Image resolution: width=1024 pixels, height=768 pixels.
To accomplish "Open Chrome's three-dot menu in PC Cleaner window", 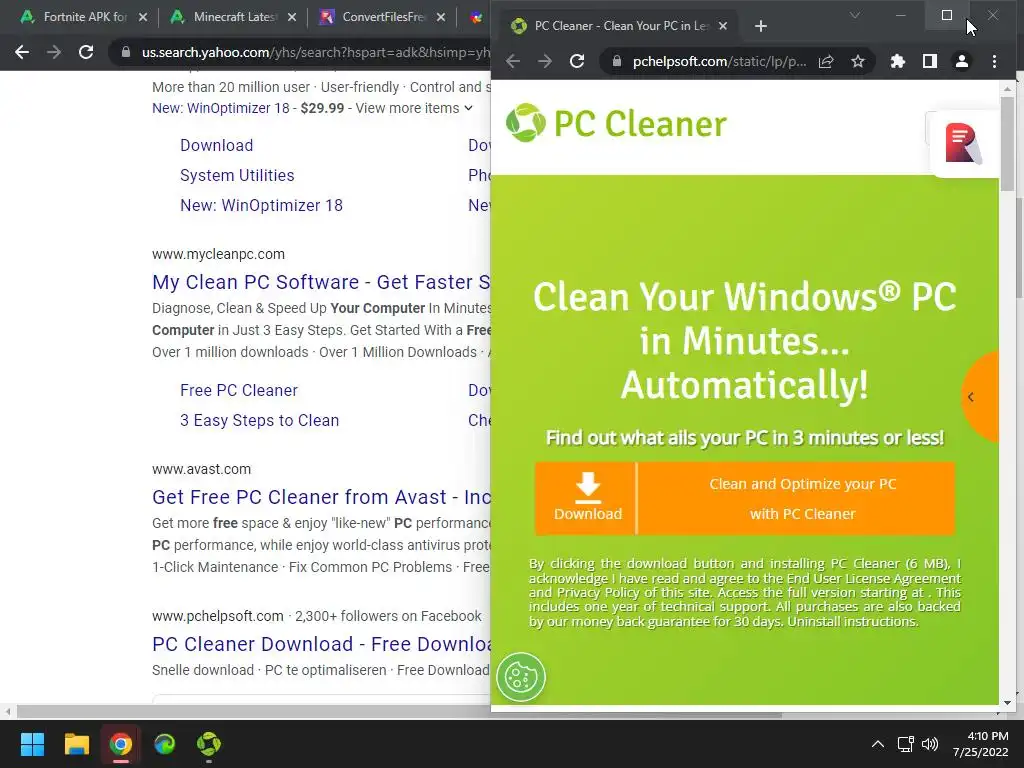I will (x=995, y=61).
